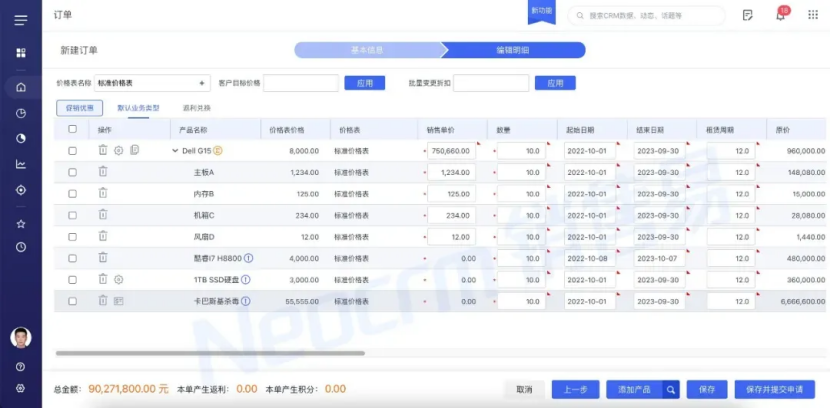Select the 默认业务类型 tab
The image size is (830, 409).
pos(138,108)
